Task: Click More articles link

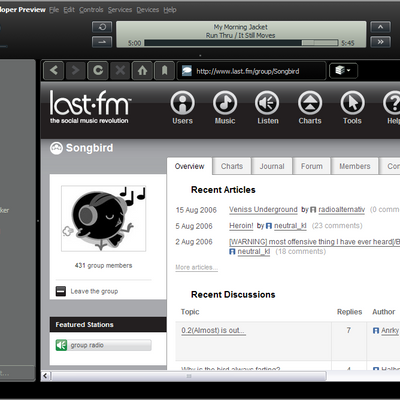Action: point(197,267)
